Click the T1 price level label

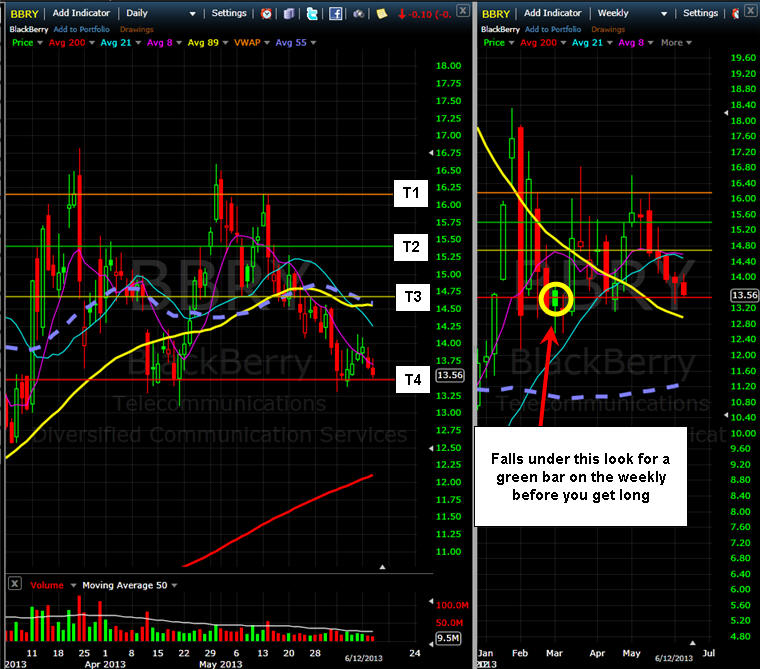(412, 195)
